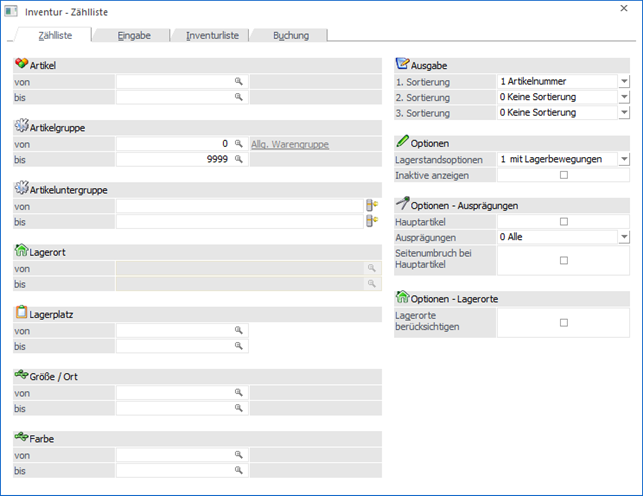This screenshot has width=643, height=496.
Task: Click the Allg. Warengruppe link
Action: tap(289, 145)
